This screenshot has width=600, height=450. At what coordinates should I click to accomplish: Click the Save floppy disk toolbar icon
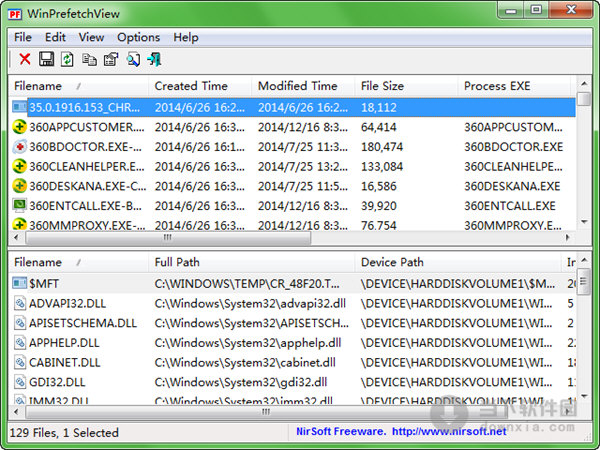click(46, 59)
